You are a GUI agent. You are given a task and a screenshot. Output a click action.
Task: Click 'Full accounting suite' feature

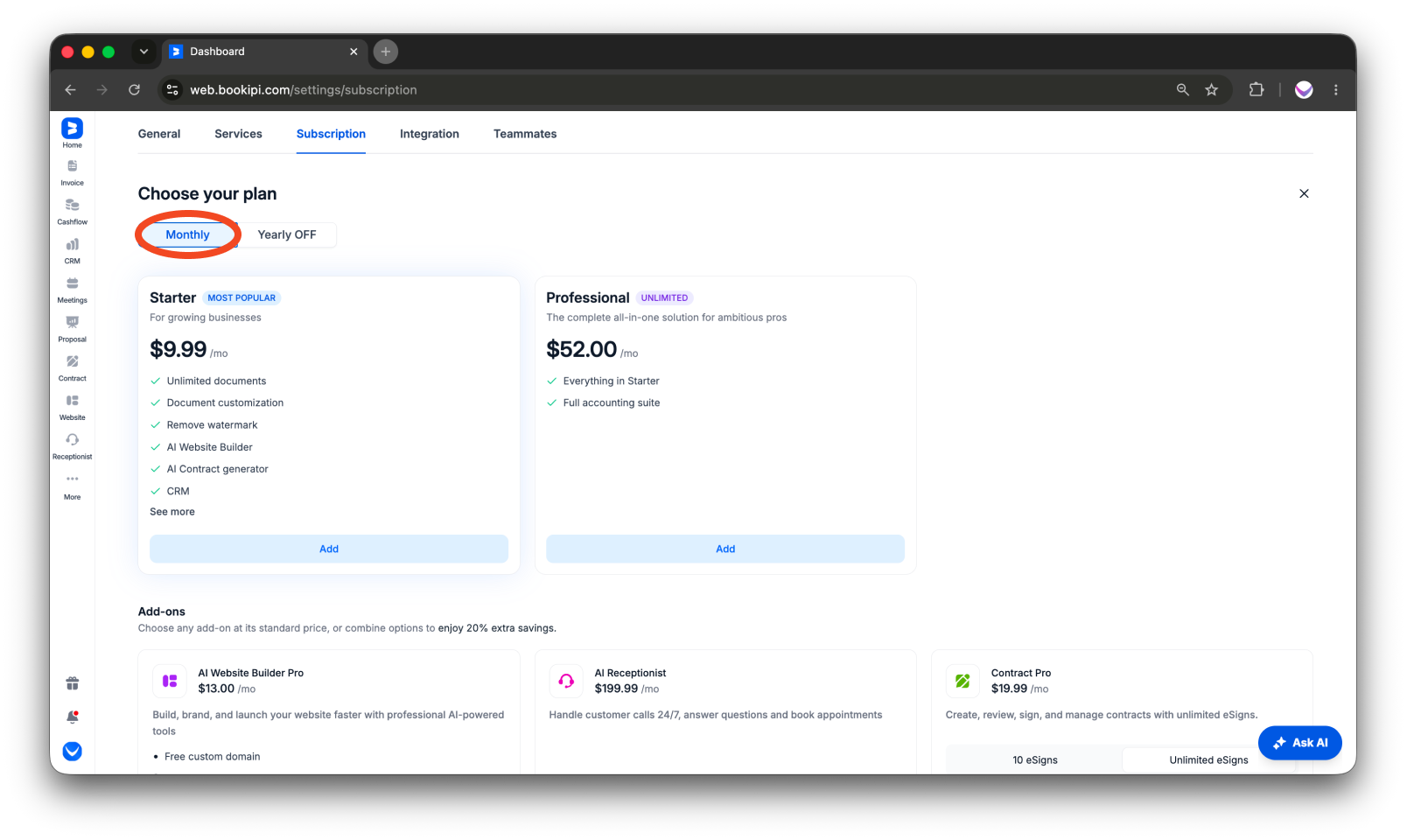click(x=612, y=402)
